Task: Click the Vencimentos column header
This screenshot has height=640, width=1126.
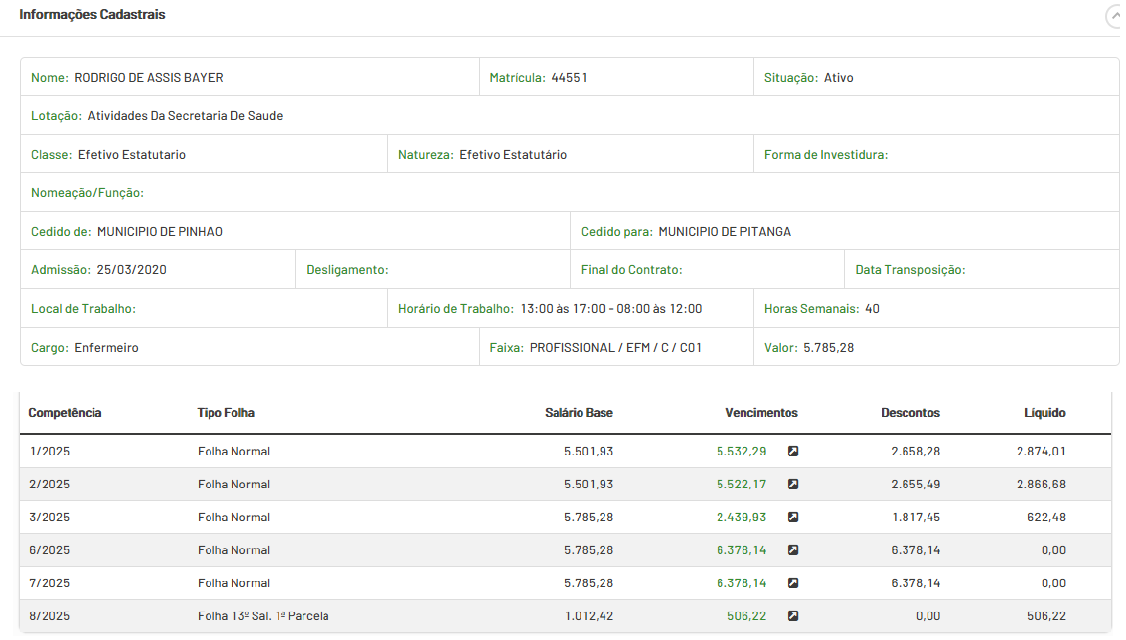Action: point(761,413)
